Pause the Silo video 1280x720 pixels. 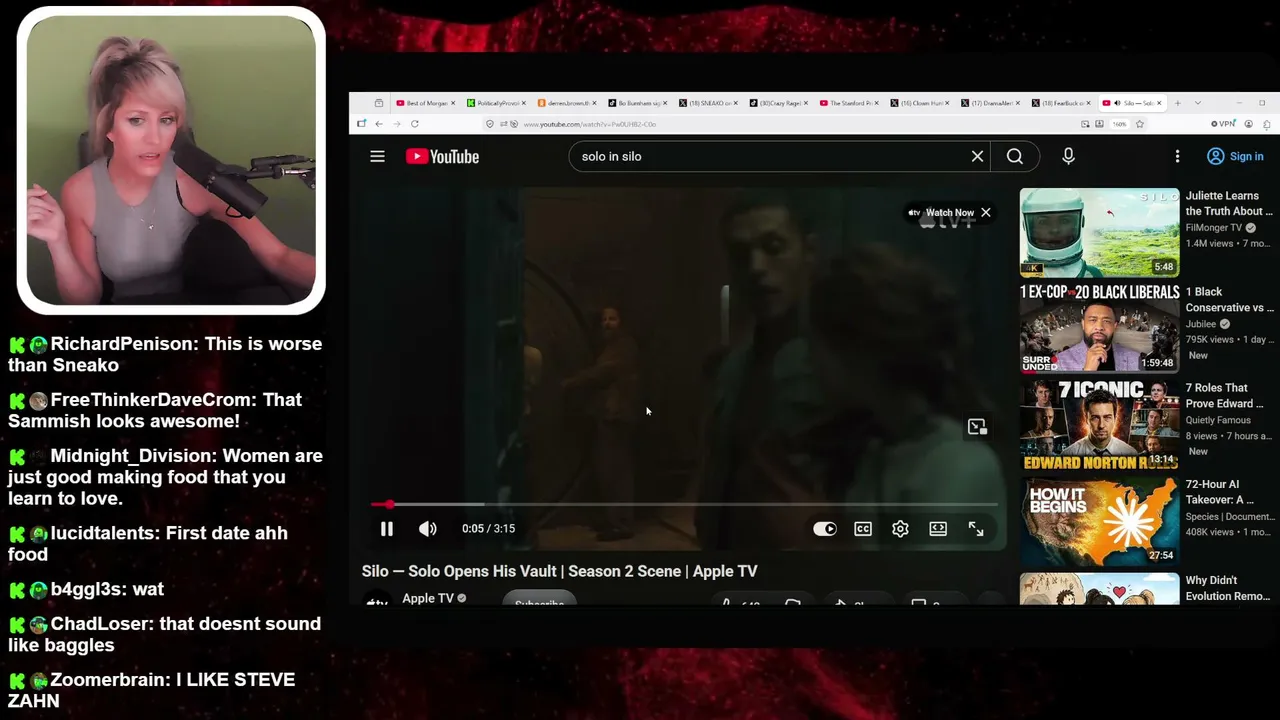pyautogui.click(x=387, y=529)
